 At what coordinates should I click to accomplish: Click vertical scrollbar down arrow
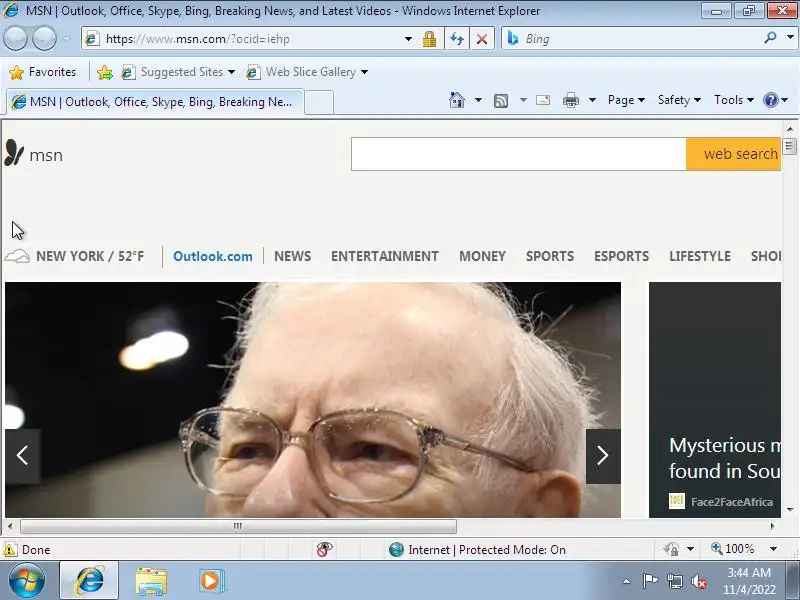pyautogui.click(x=790, y=509)
